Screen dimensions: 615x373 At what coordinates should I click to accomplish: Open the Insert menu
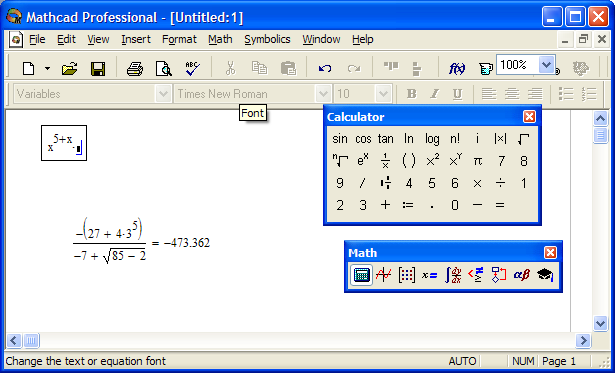[136, 39]
